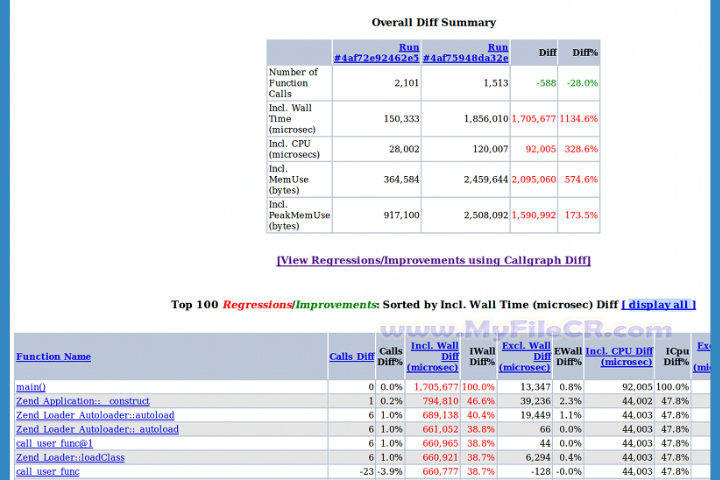
Task: Sort table by Calls Diff column
Action: click(351, 357)
